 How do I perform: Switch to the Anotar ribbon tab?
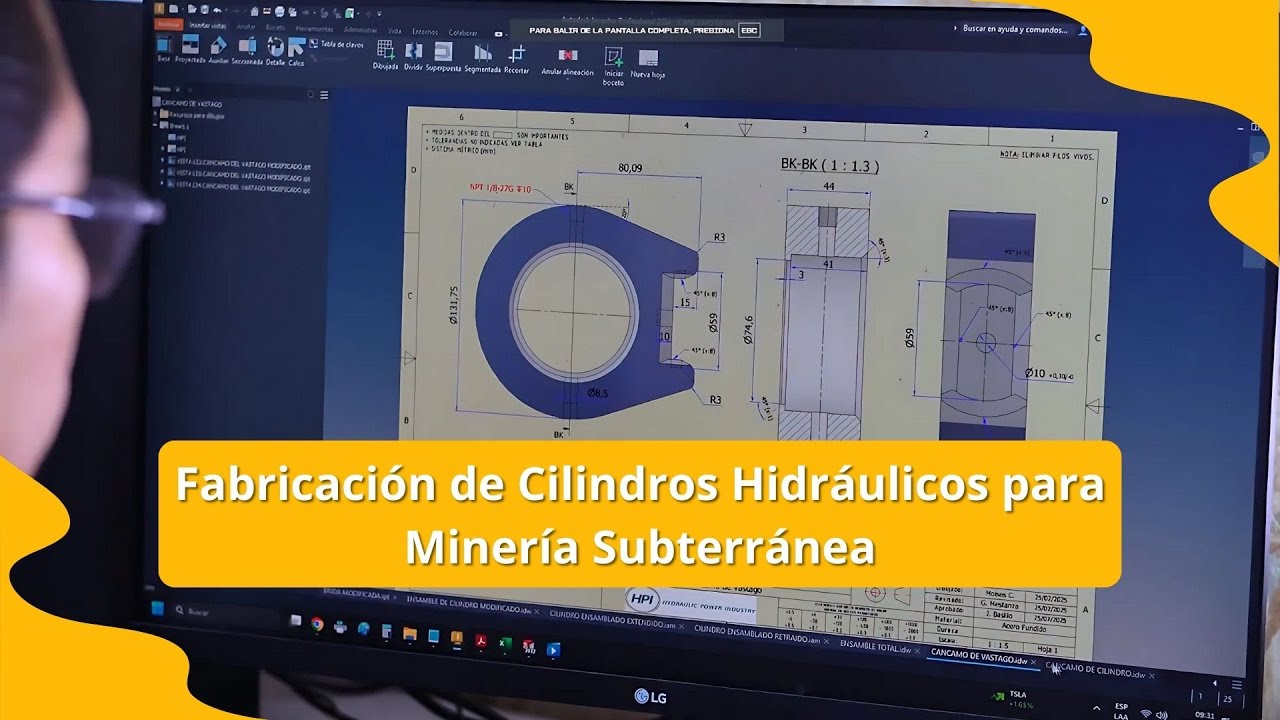246,27
